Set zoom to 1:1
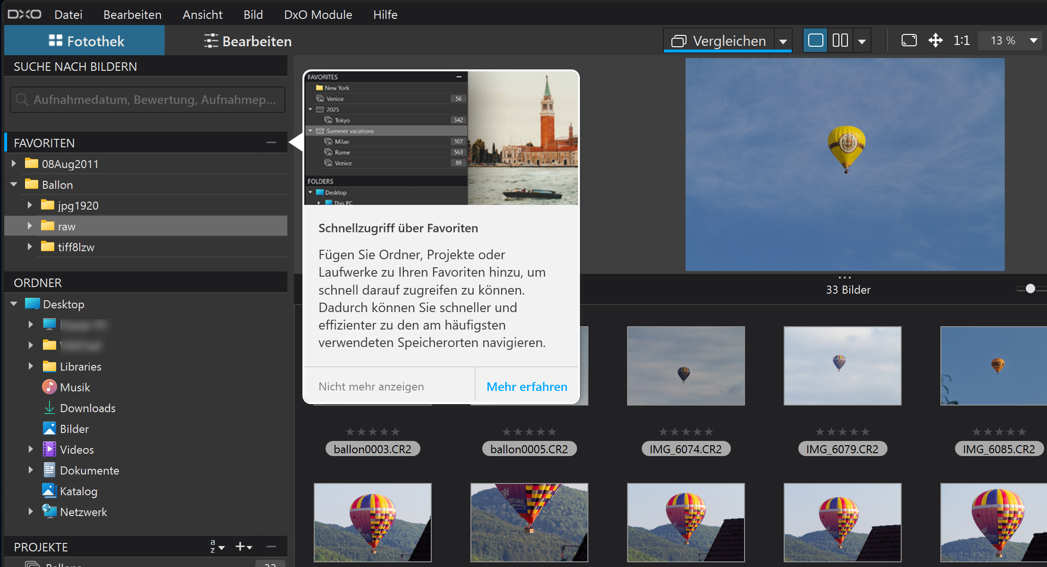 click(x=962, y=41)
